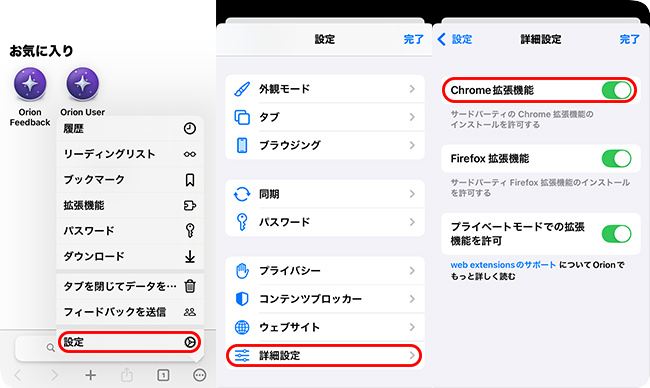Select ダウンロード menu entry
Screen dimensions: 650x388
coord(130,257)
